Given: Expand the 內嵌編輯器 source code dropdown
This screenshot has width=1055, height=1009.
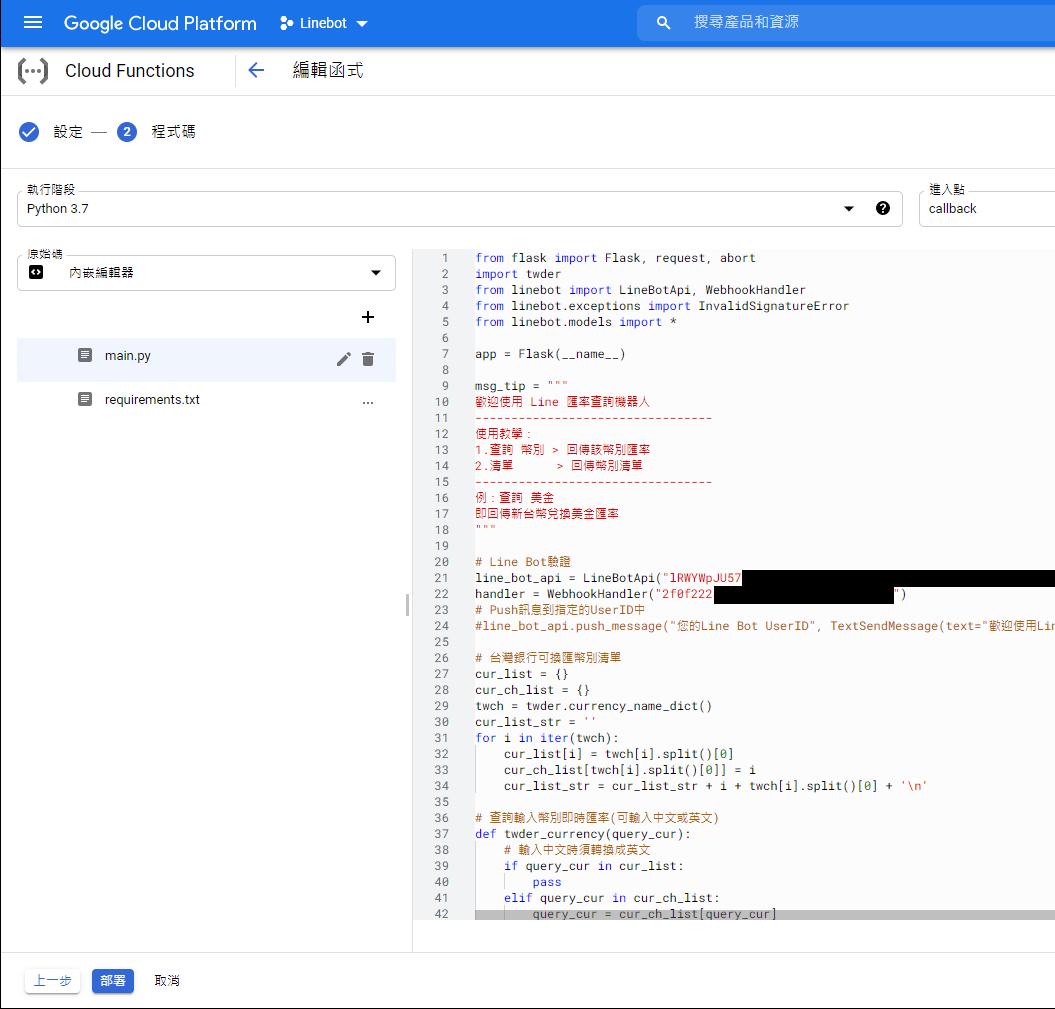Looking at the screenshot, I should pyautogui.click(x=375, y=272).
